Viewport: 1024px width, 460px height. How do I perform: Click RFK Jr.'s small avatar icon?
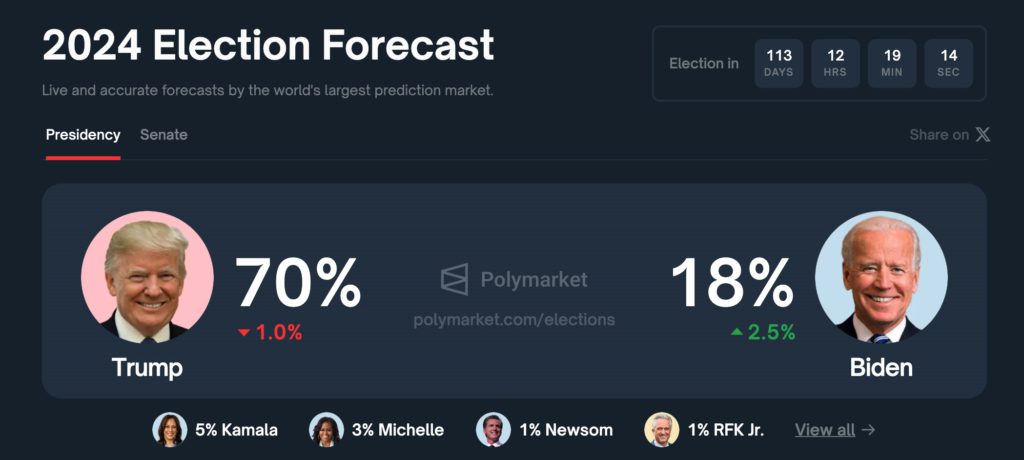[x=662, y=429]
